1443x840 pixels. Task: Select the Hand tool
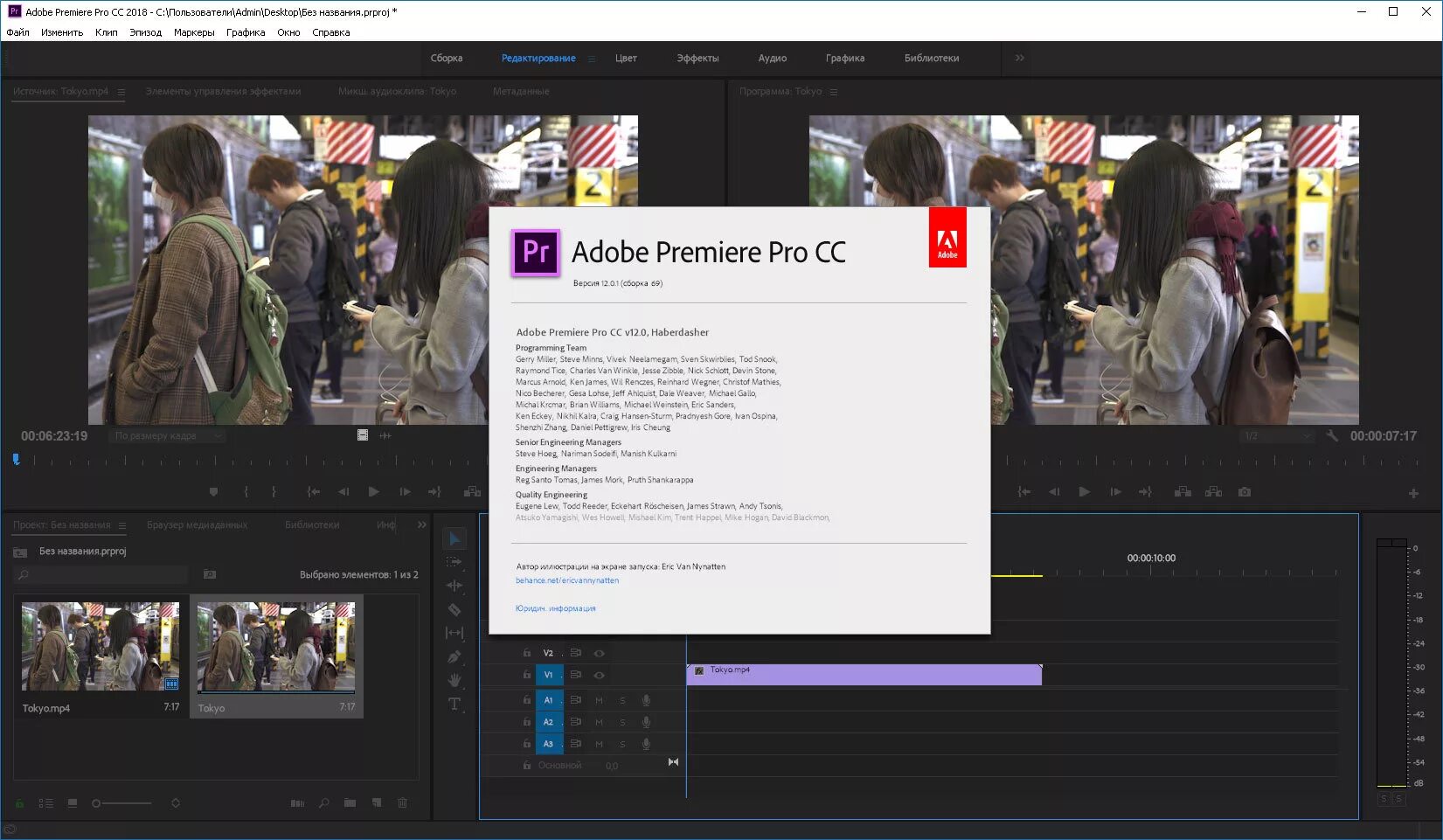(454, 680)
